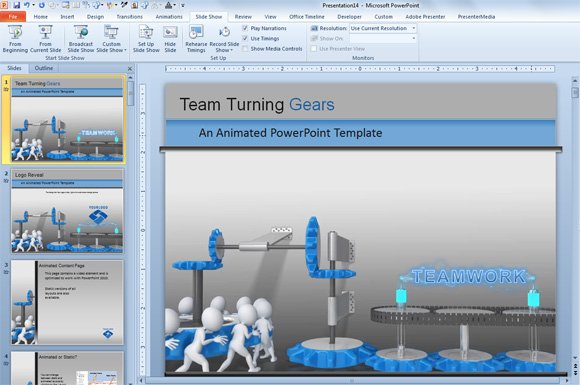580x385 pixels.
Task: Click slide title 'Team Turning Gears'
Action: tap(257, 105)
